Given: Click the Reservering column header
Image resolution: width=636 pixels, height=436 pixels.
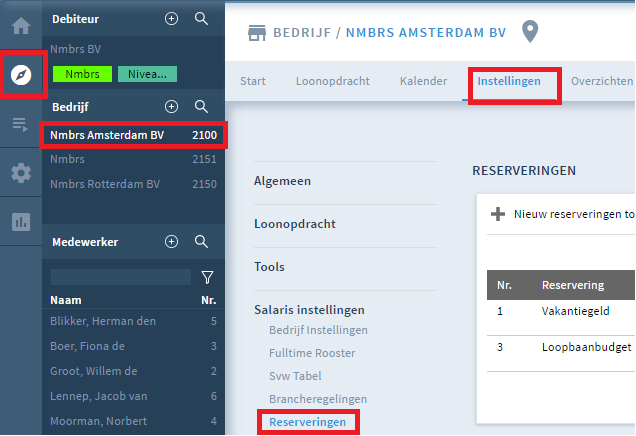Looking at the screenshot, I should pyautogui.click(x=573, y=285).
